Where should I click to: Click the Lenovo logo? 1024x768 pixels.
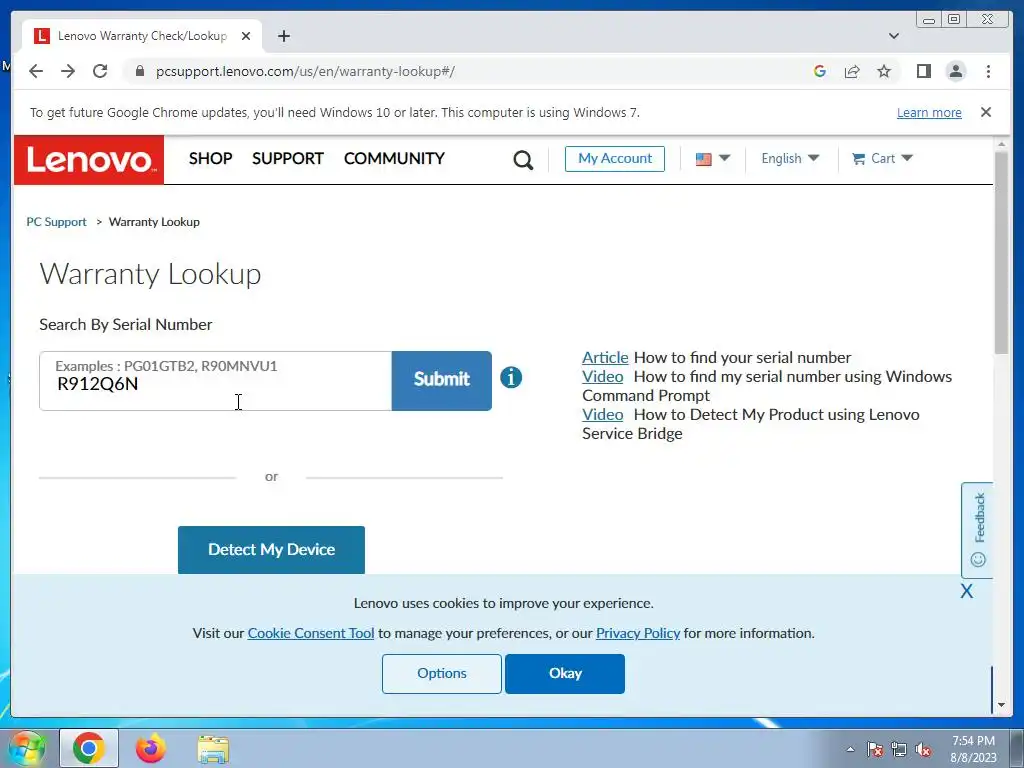(x=89, y=160)
